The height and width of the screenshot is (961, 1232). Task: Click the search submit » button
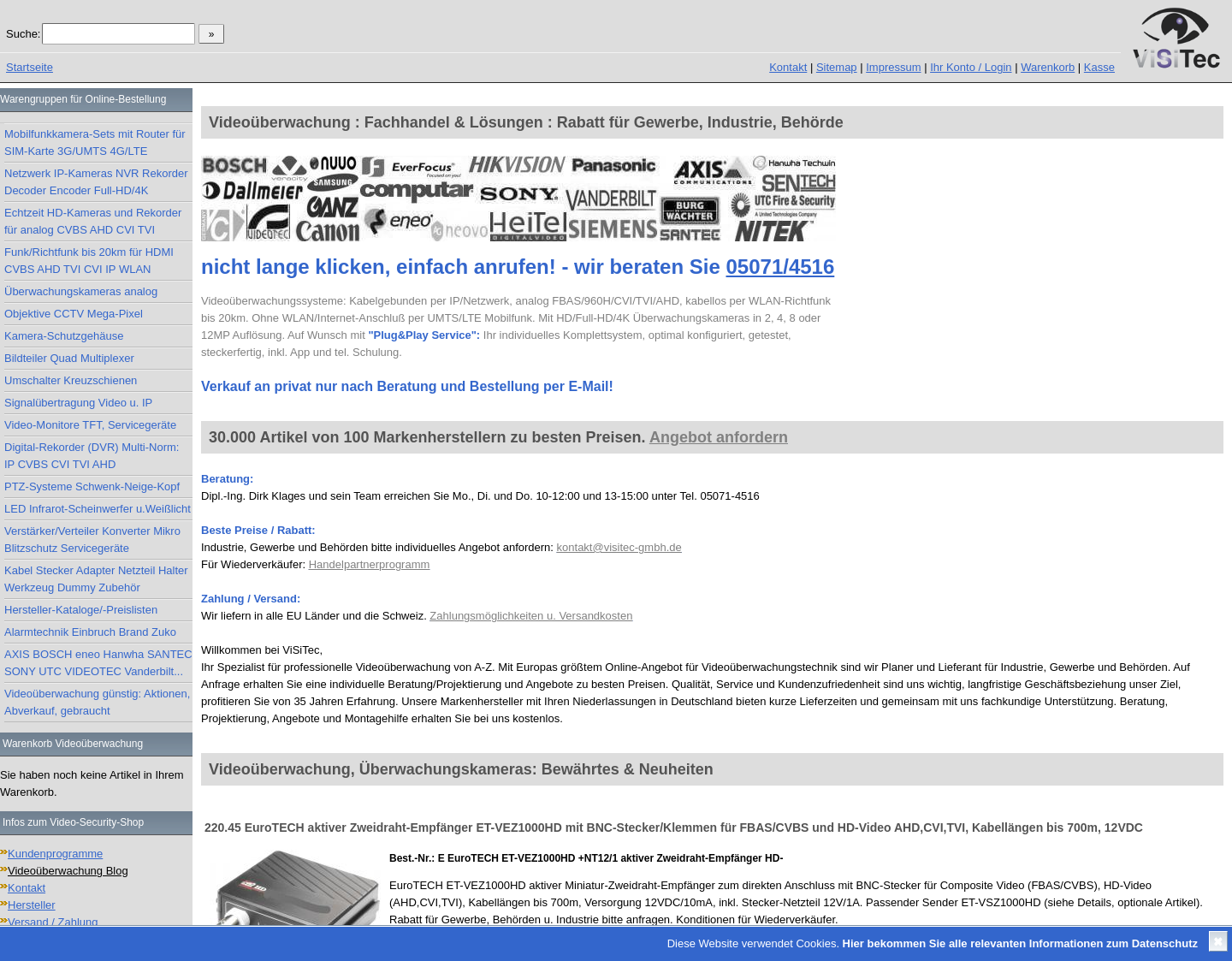(x=211, y=33)
